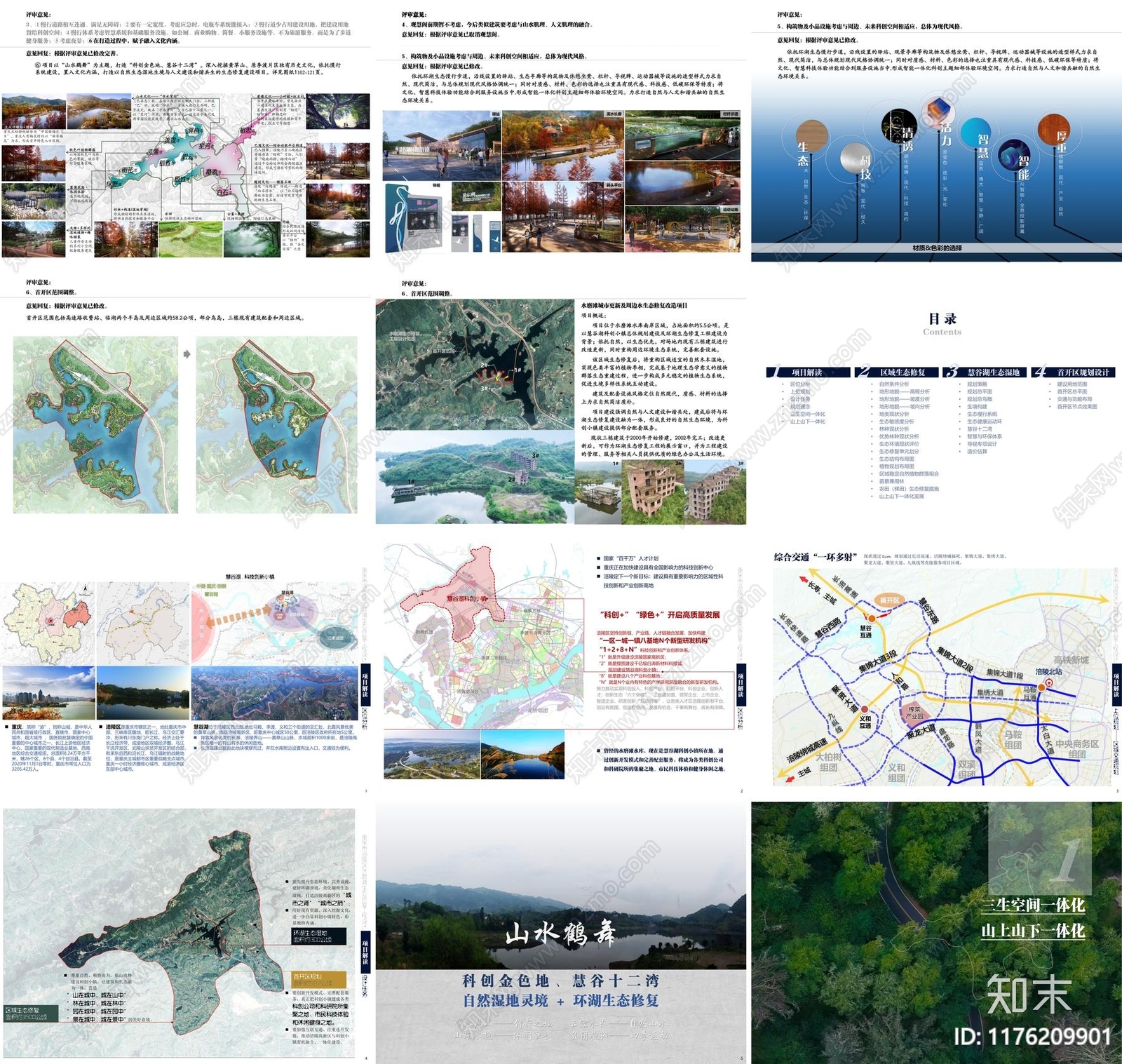The image size is (1122, 1064).
Task: Click the 智能 digital material circle
Action: click(x=1013, y=155)
